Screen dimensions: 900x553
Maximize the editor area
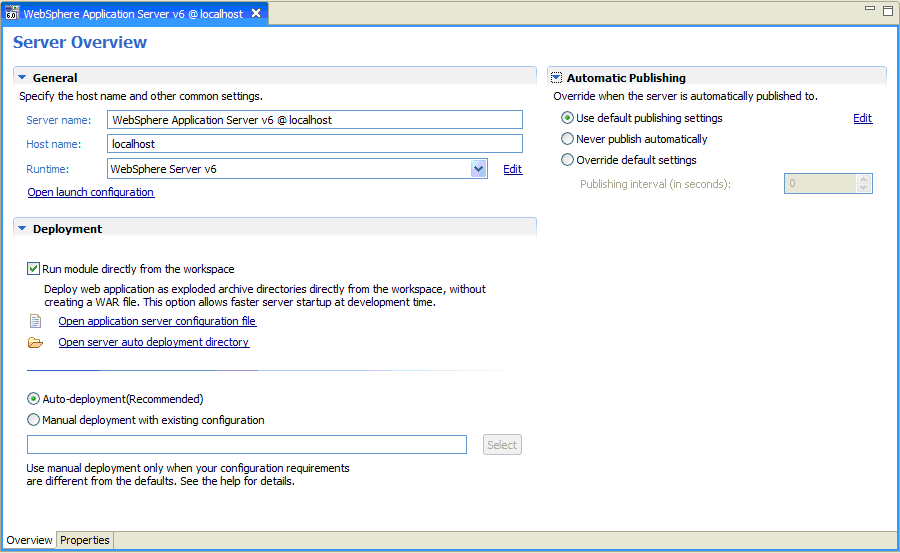pyautogui.click(x=887, y=10)
